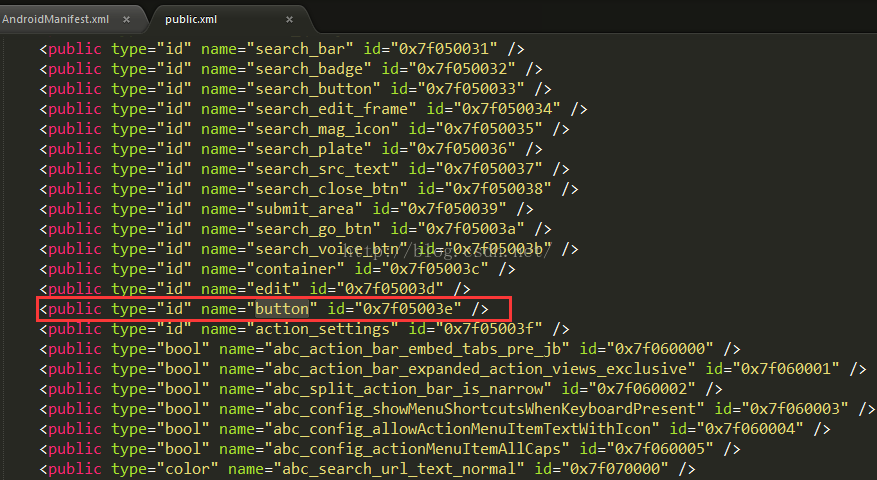Viewport: 877px width, 480px height.
Task: Click type value "bool" on abc_split_action_bar_is_narrow line
Action: [x=183, y=389]
